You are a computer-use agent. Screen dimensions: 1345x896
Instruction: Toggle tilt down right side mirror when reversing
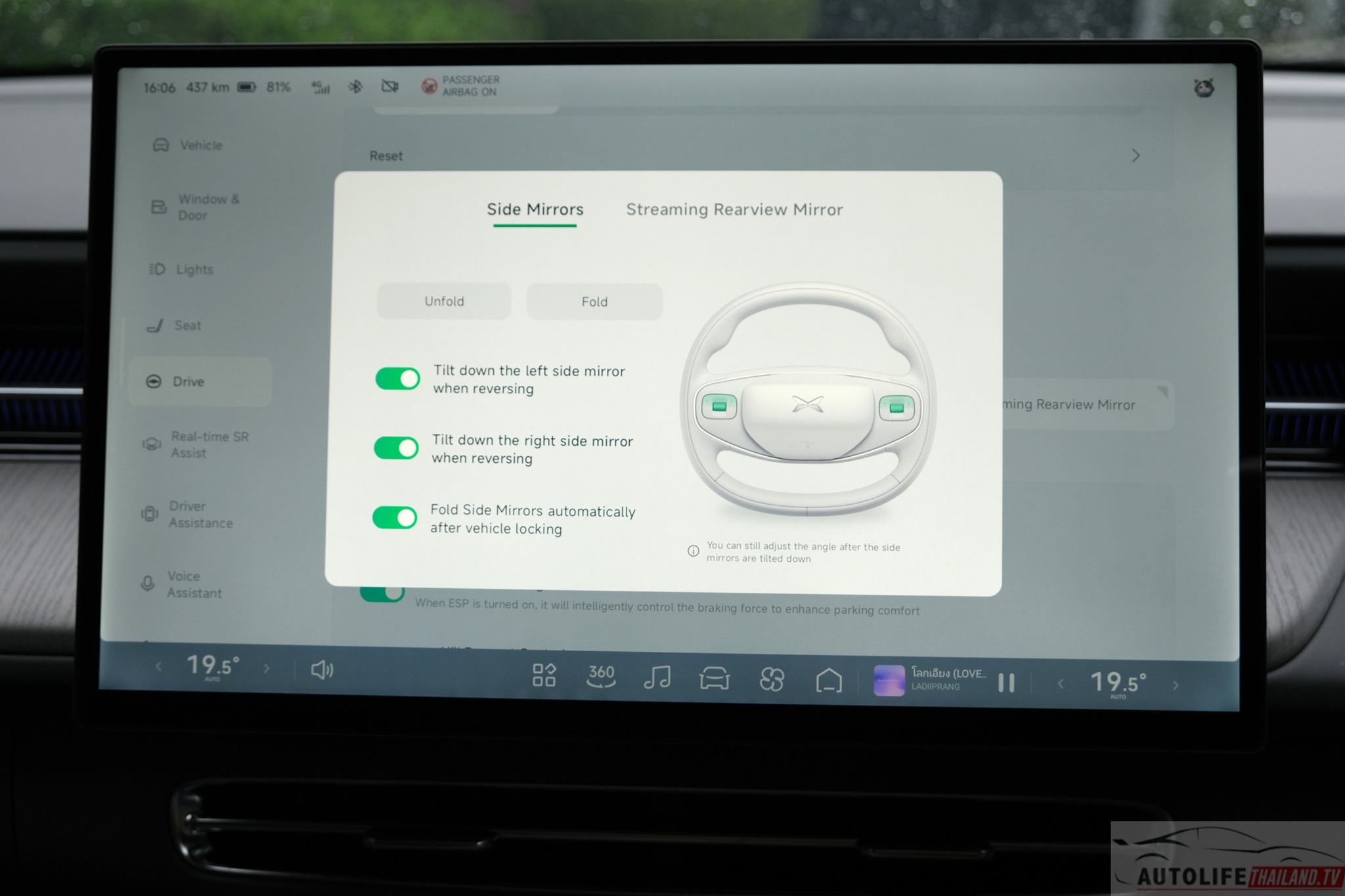click(x=396, y=448)
